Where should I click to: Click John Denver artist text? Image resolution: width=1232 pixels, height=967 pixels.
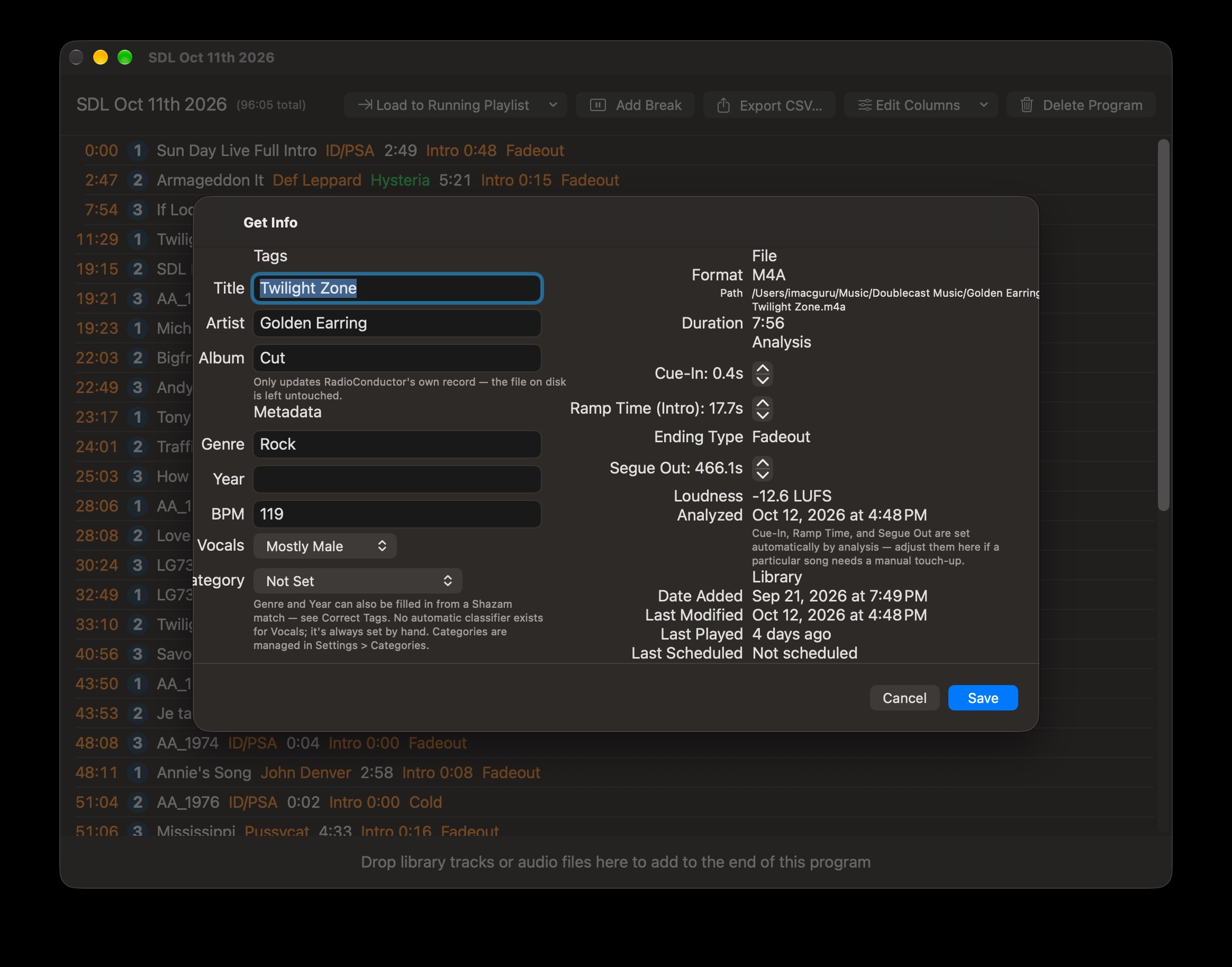pyautogui.click(x=306, y=772)
